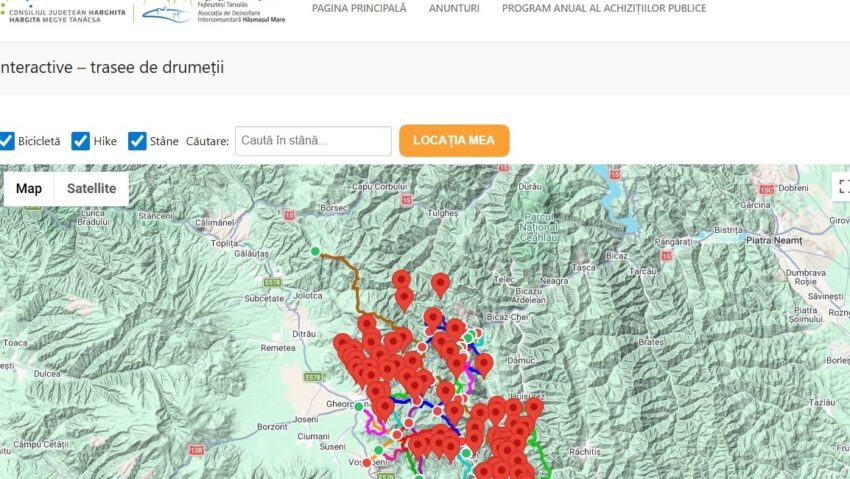
Task: Switch to Satellite view
Action: tap(92, 189)
